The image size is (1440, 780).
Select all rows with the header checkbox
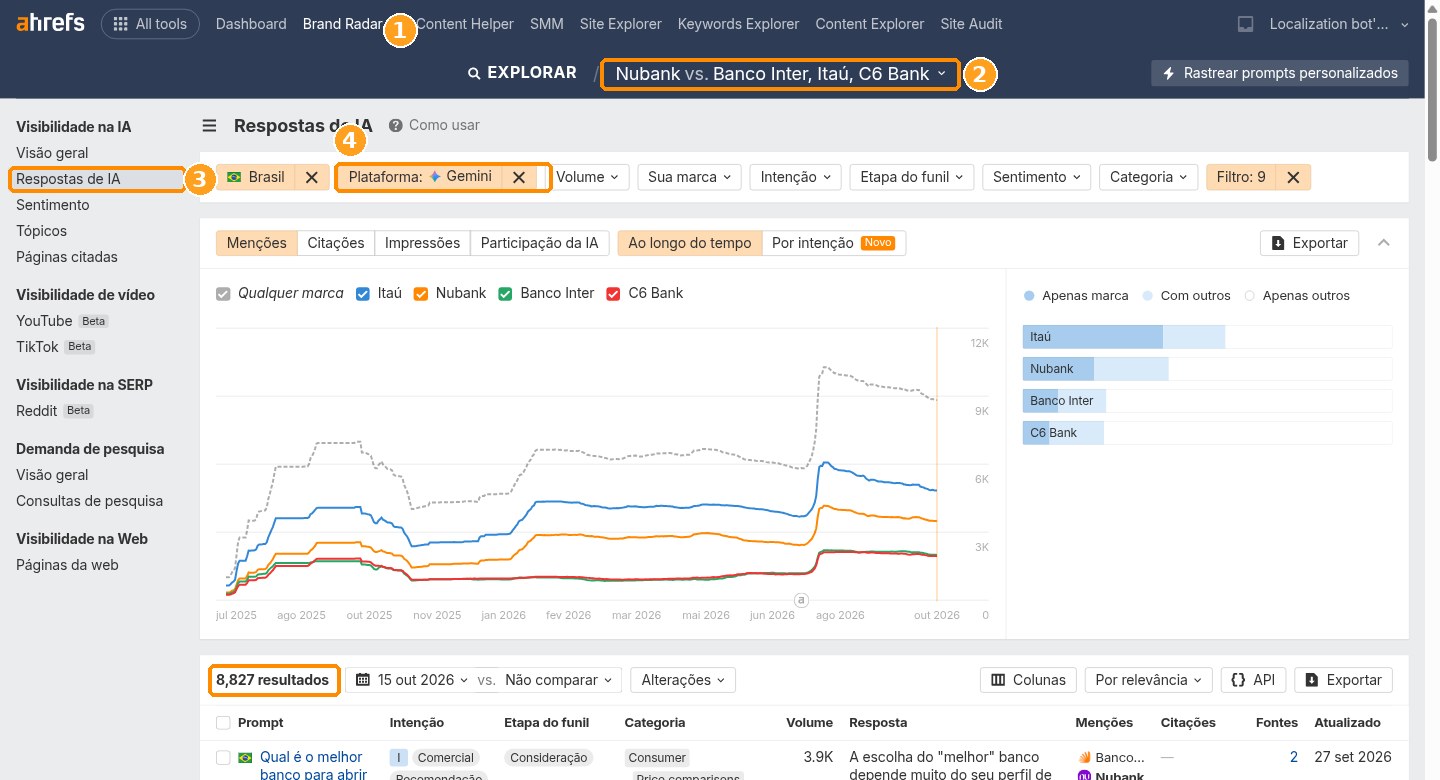tap(223, 722)
